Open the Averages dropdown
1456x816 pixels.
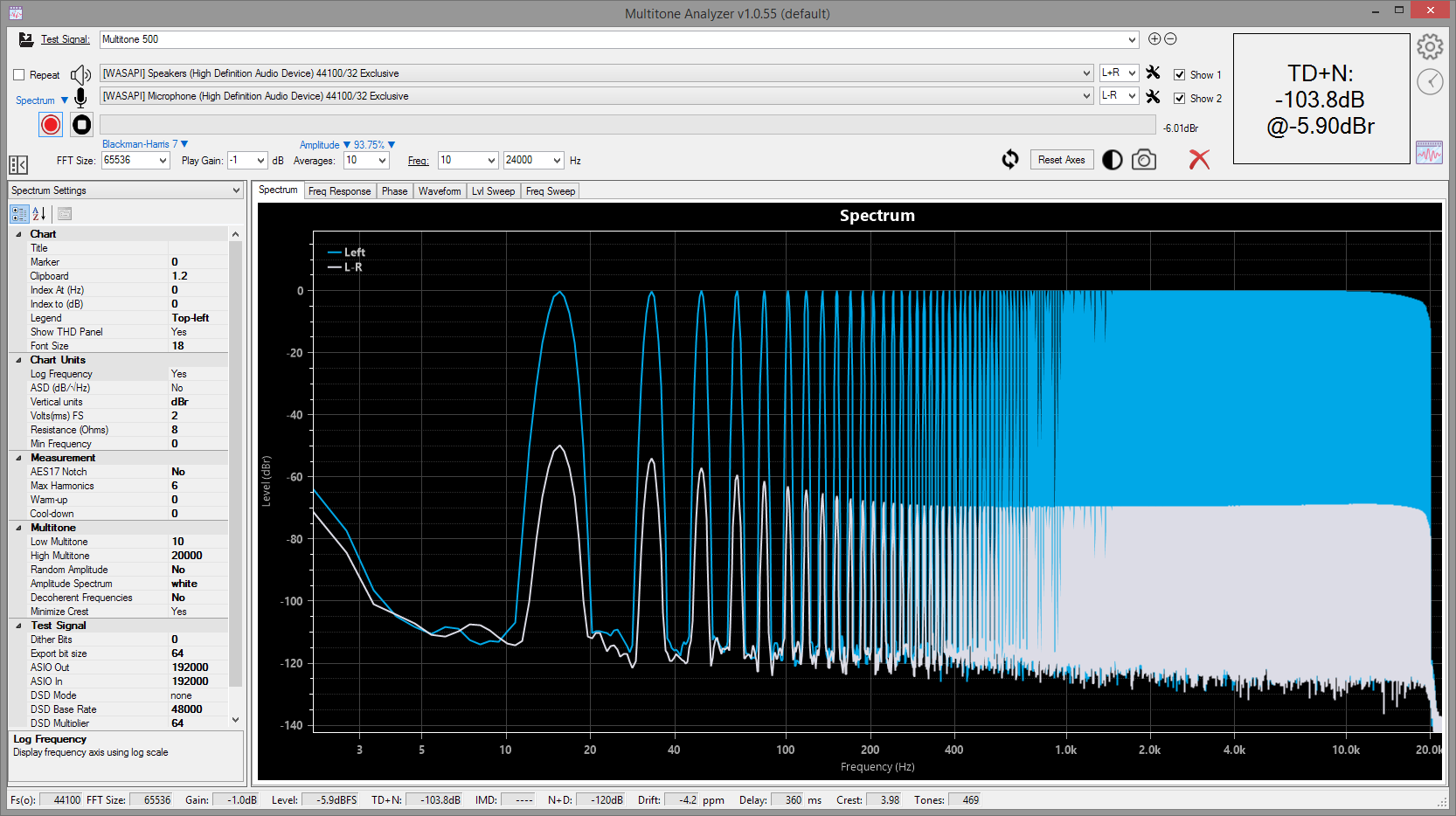click(382, 161)
